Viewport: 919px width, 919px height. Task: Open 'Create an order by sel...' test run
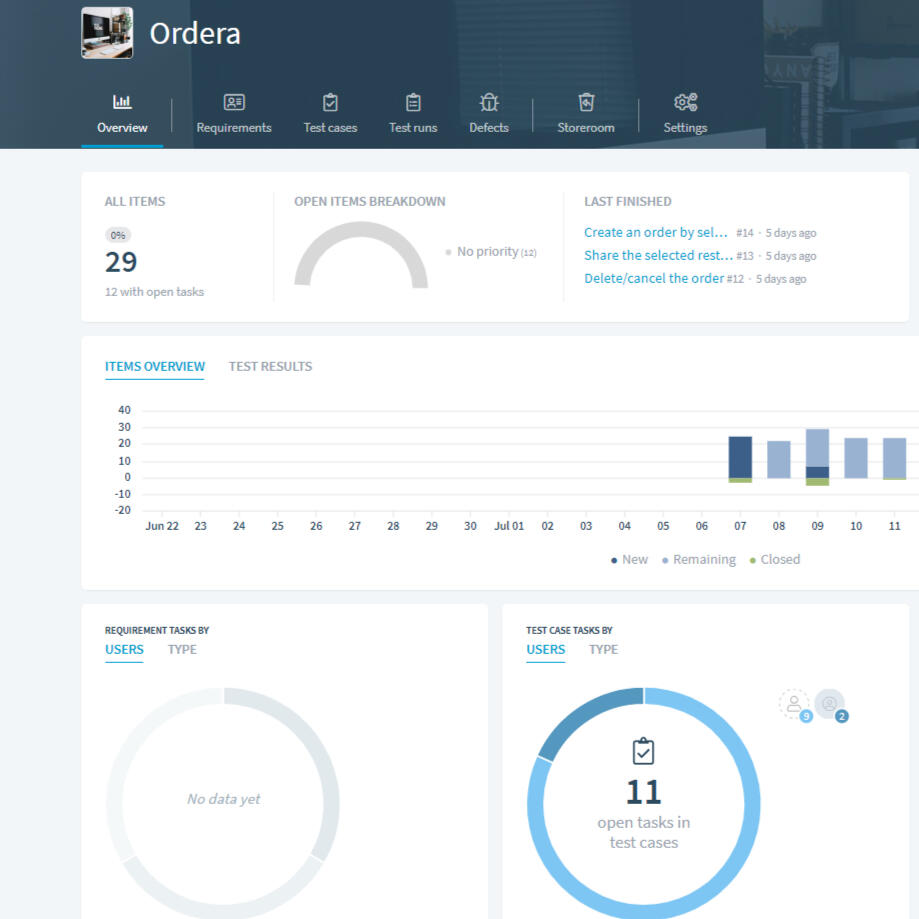[656, 233]
